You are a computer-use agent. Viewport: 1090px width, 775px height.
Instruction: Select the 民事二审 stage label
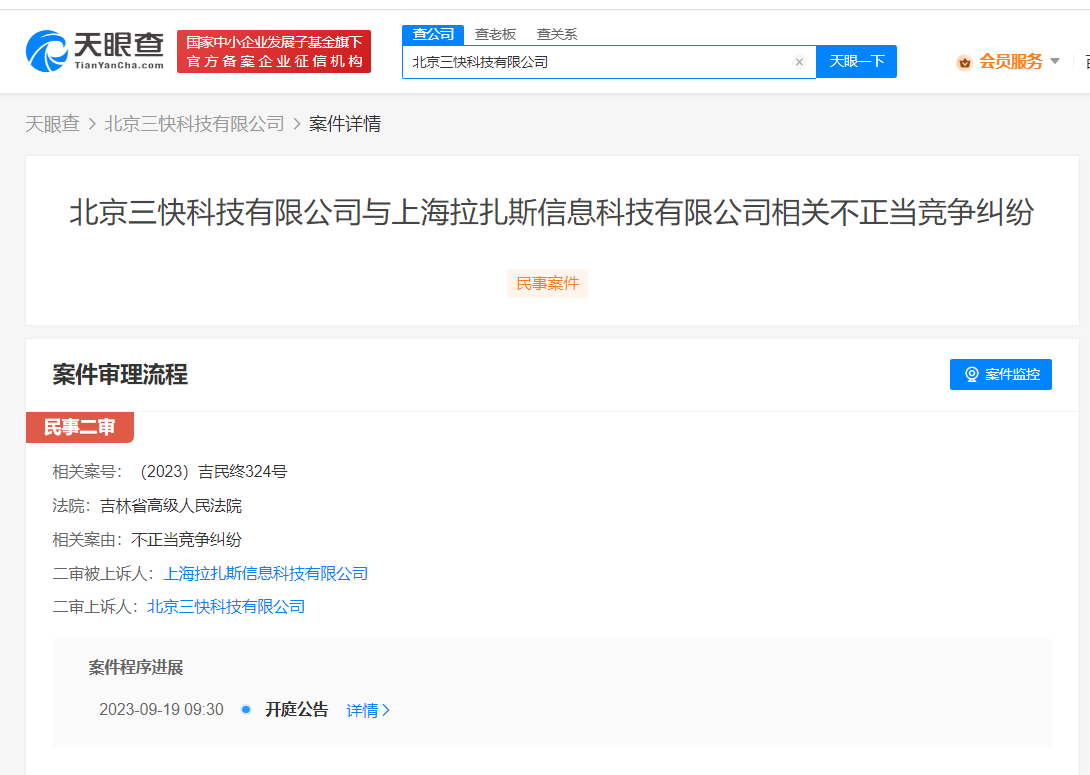pos(80,427)
